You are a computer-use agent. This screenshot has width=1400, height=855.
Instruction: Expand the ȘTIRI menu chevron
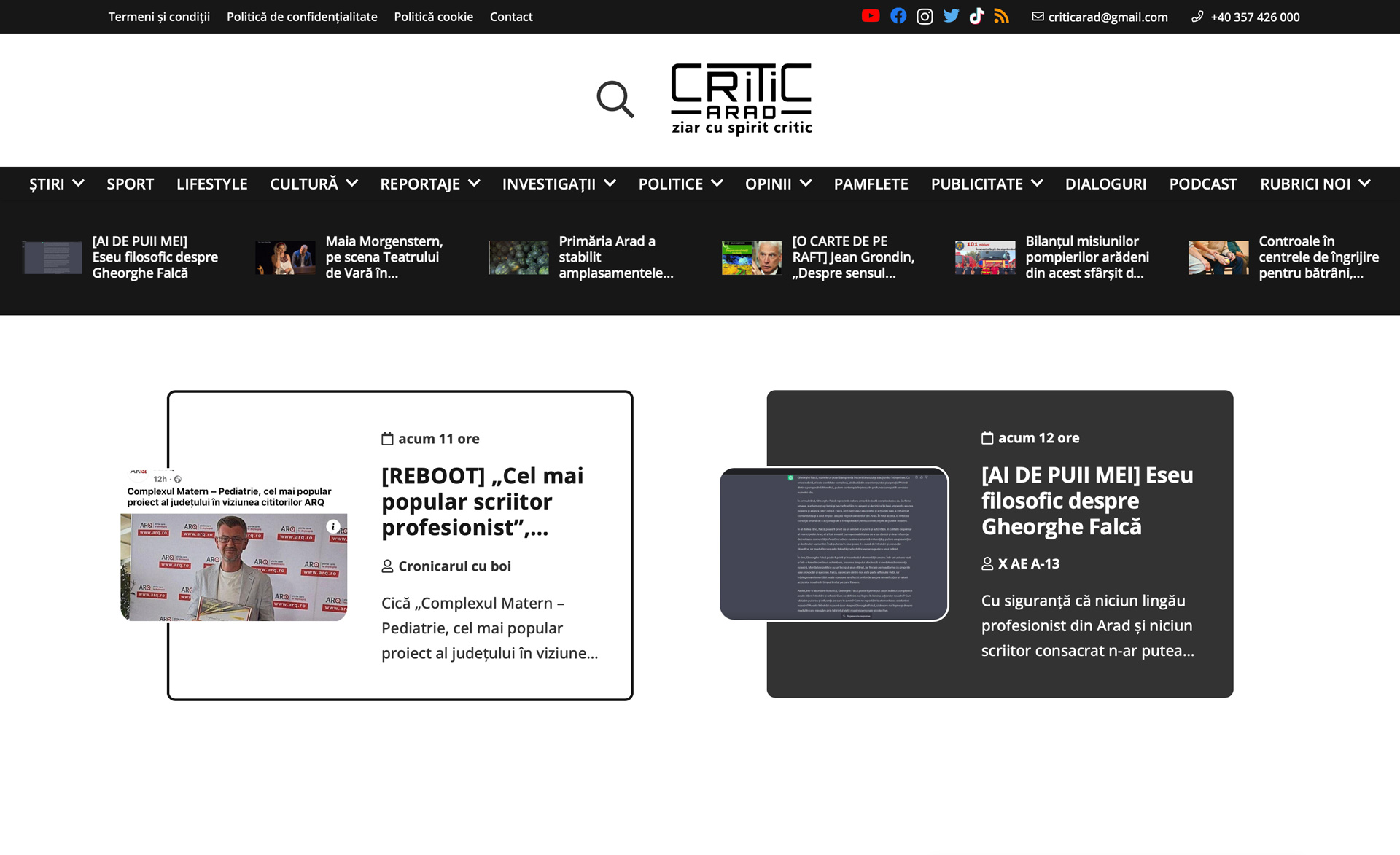coord(79,184)
